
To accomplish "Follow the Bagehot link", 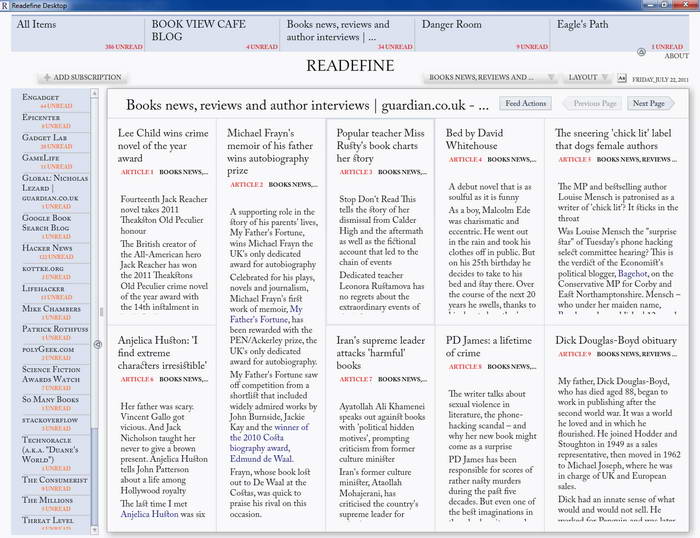I will [x=632, y=273].
